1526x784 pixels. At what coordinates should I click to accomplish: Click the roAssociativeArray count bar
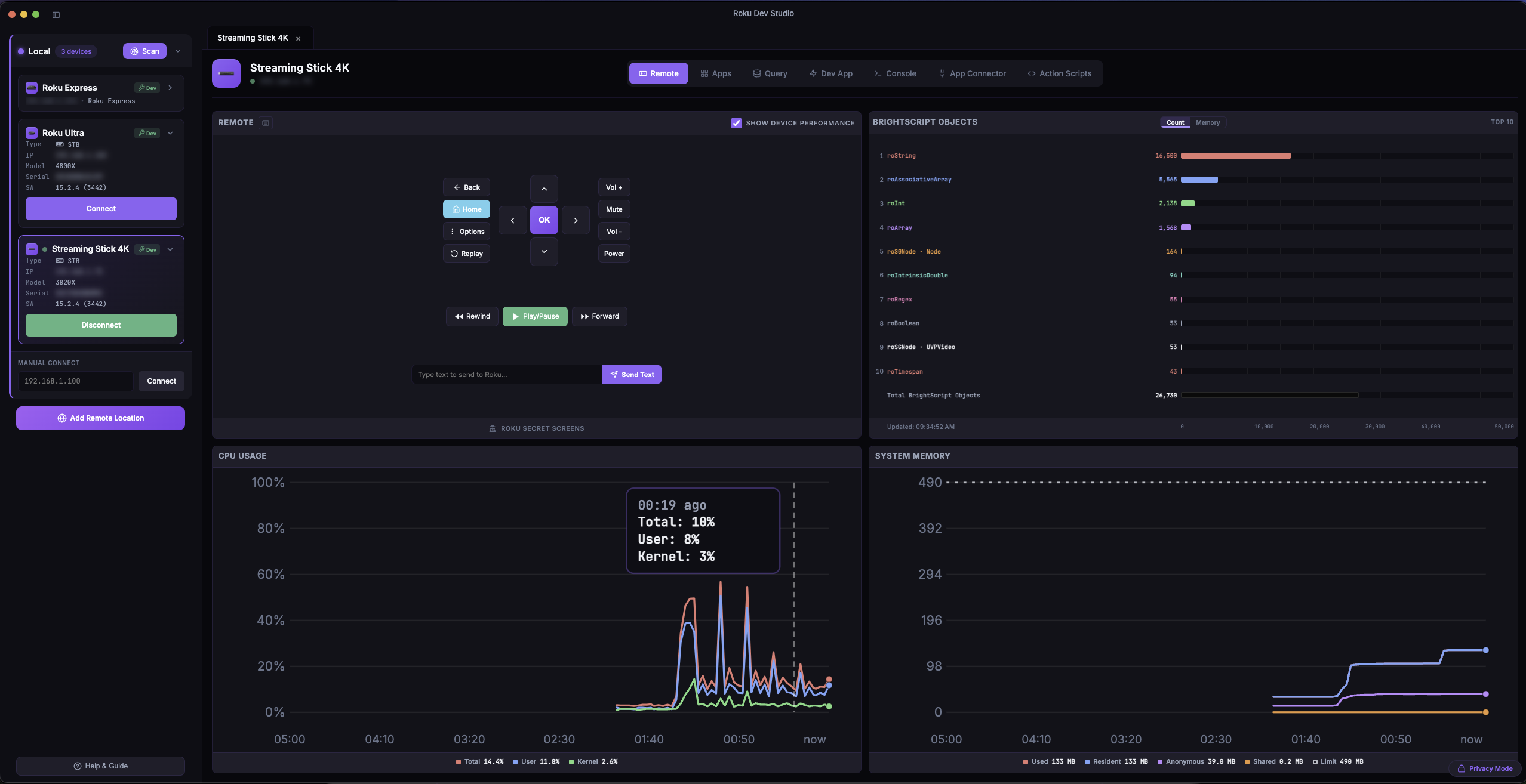tap(1199, 180)
